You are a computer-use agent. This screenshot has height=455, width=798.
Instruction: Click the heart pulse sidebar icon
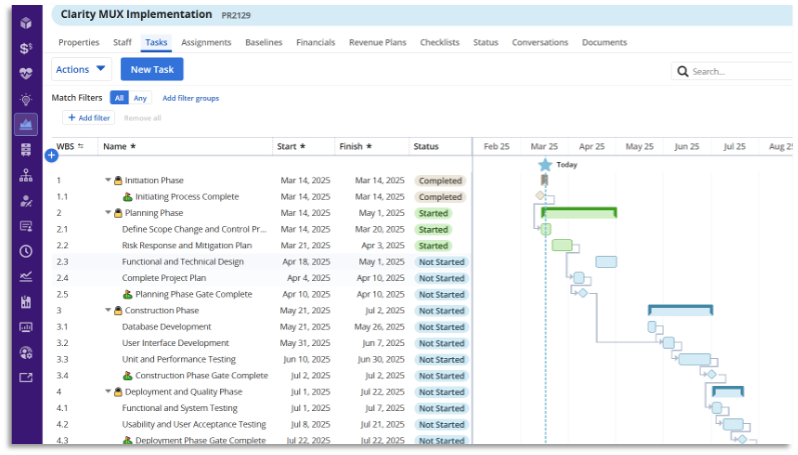[26, 73]
